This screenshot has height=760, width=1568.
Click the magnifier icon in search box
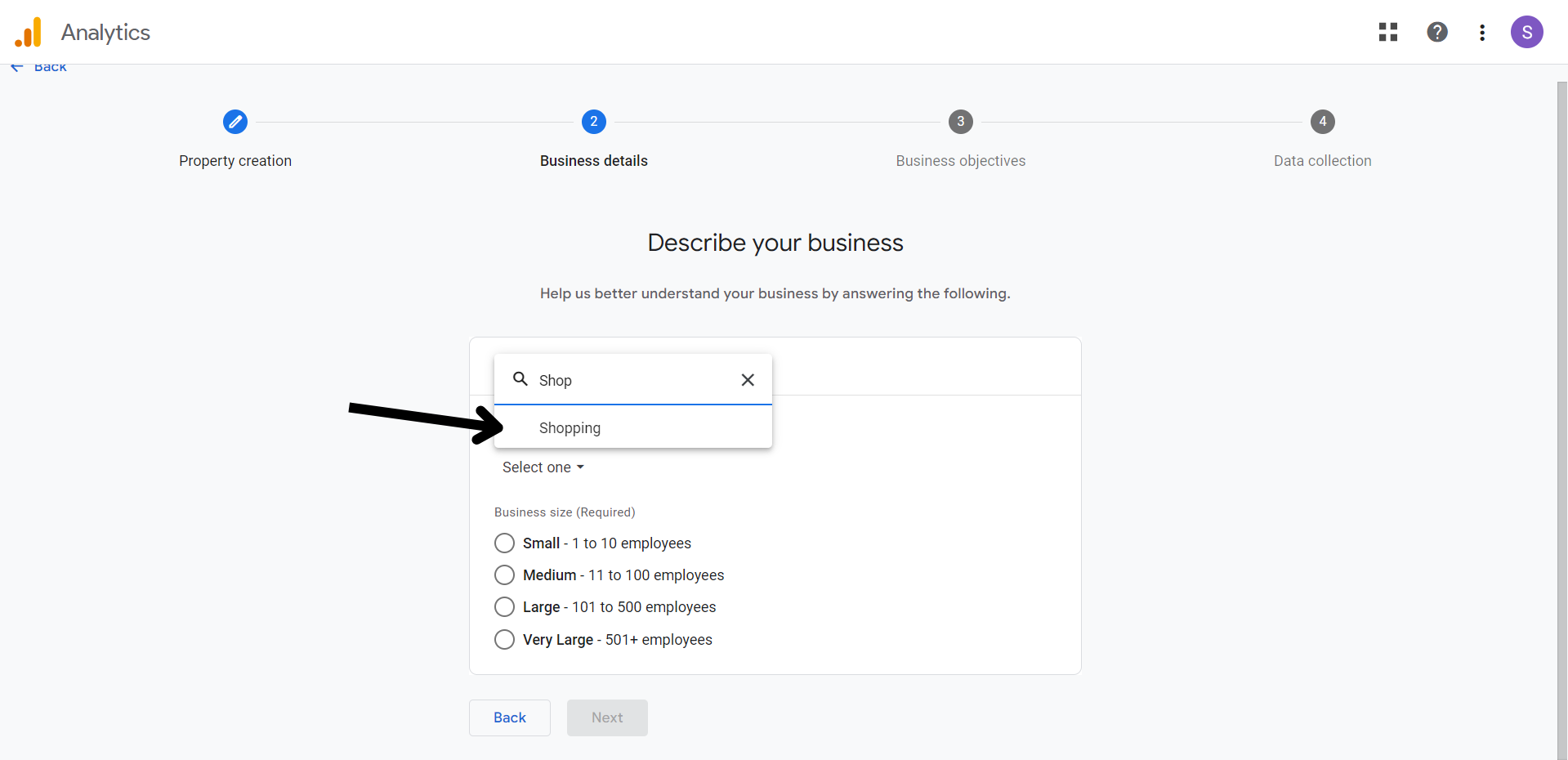point(520,379)
